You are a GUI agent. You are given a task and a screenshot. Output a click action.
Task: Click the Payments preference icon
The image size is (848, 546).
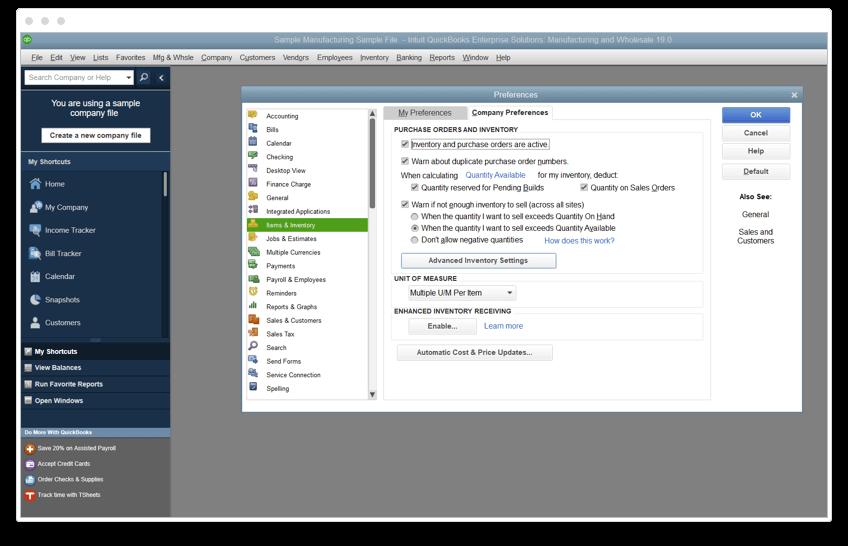253,264
